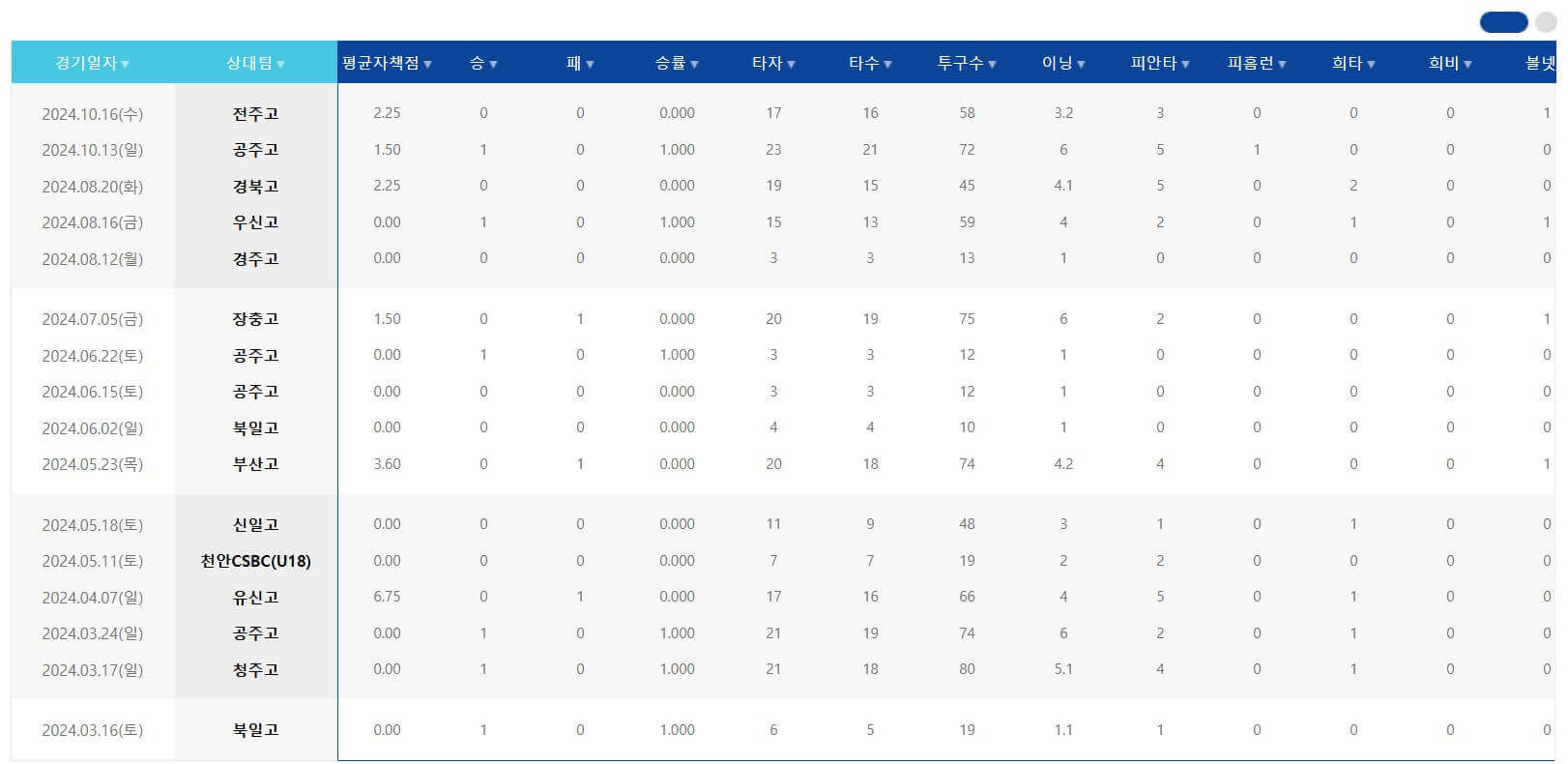This screenshot has width=1568, height=764.
Task: Click innings value 1.1 in 2024.03.16 row
Action: coord(1063,730)
